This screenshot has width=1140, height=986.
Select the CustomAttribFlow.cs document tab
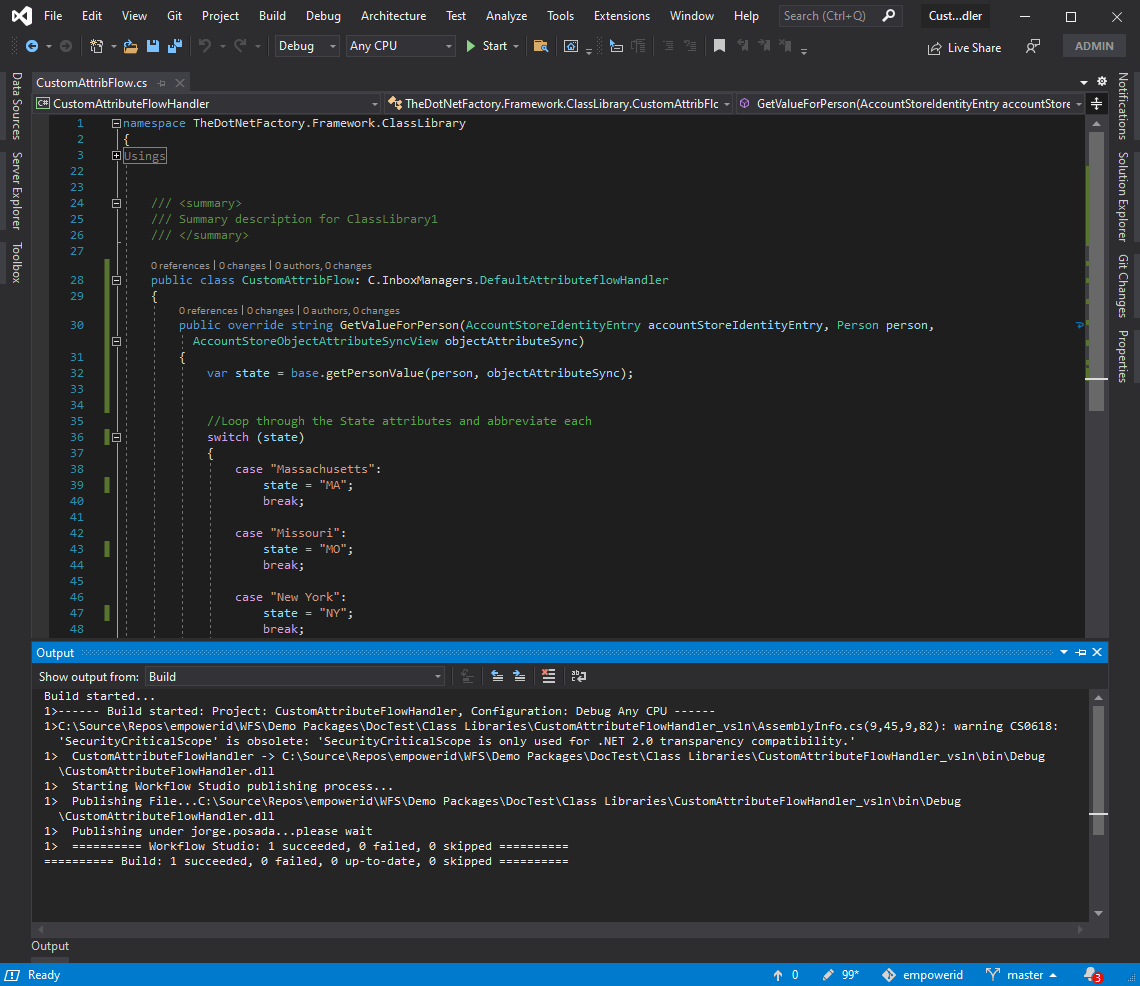pos(91,82)
